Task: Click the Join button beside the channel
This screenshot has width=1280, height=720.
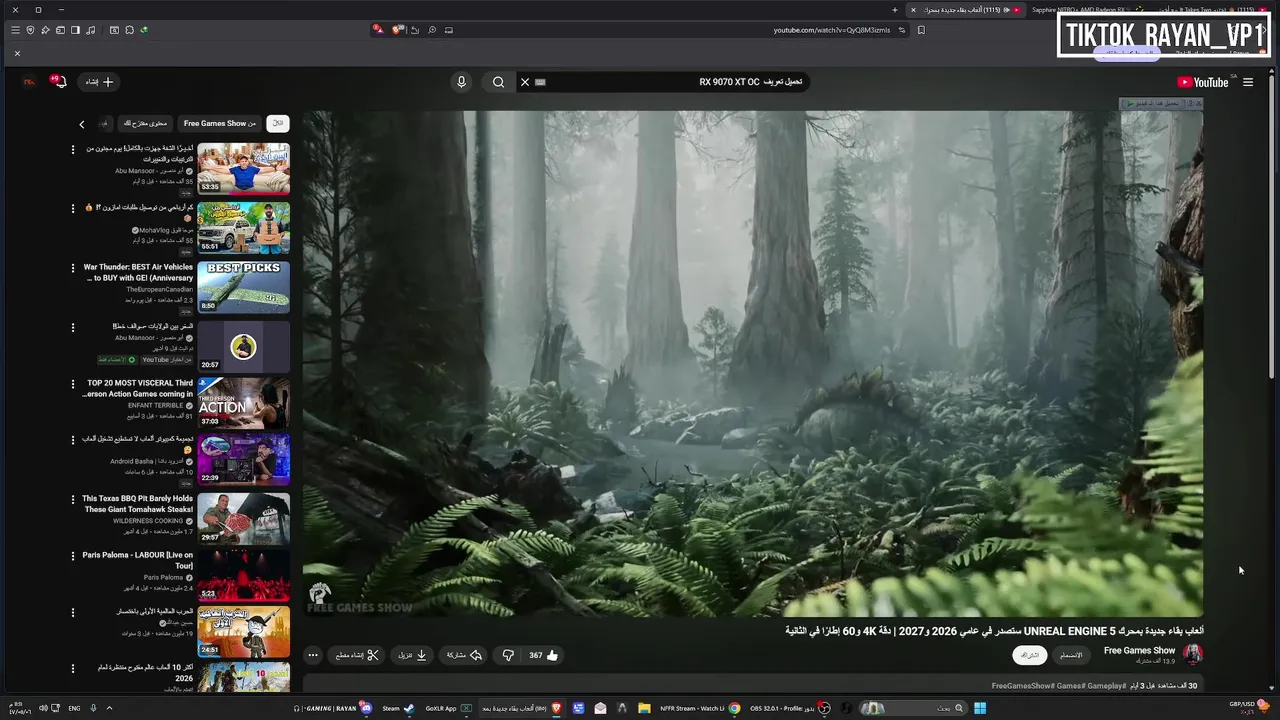Action: 1071,655
